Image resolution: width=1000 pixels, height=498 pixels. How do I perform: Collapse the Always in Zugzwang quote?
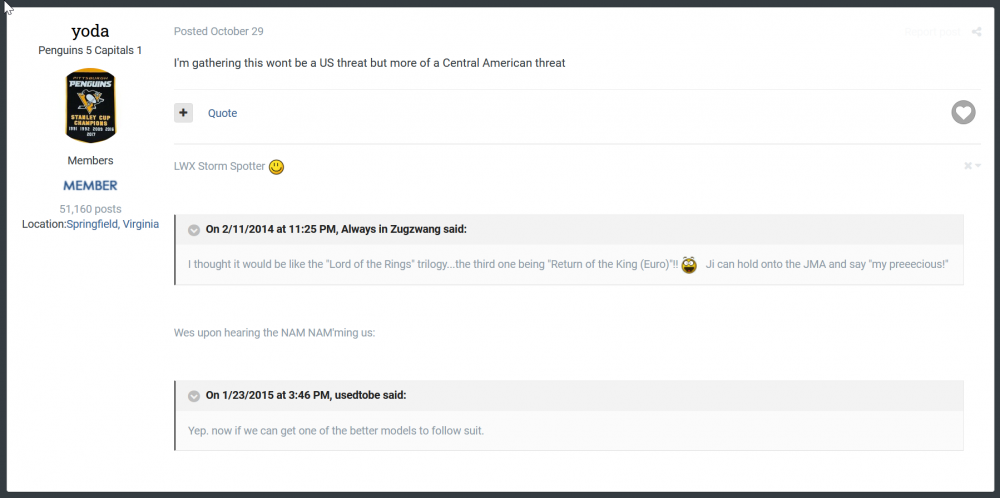[x=194, y=230]
